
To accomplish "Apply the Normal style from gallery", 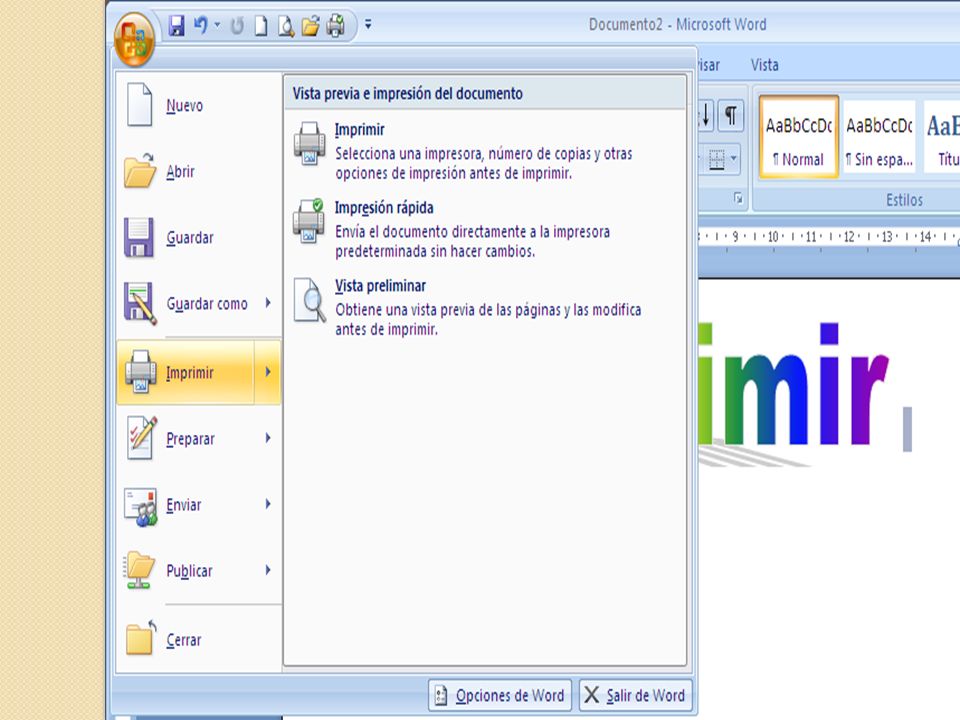I will (798, 137).
